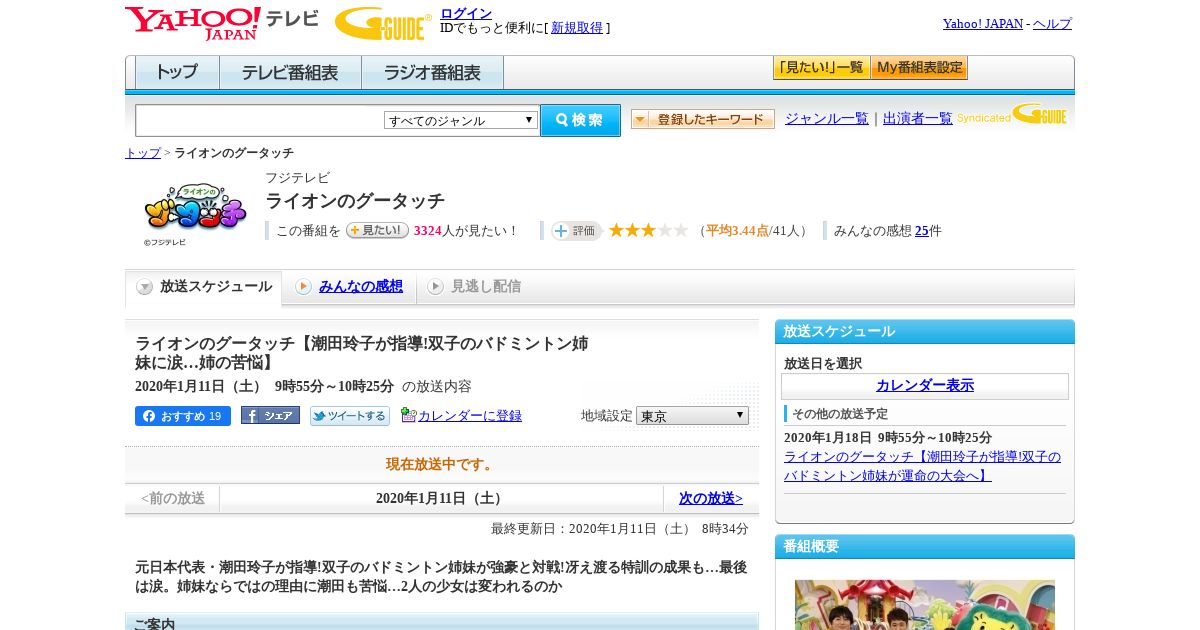Click the keyword search input field

260,120
